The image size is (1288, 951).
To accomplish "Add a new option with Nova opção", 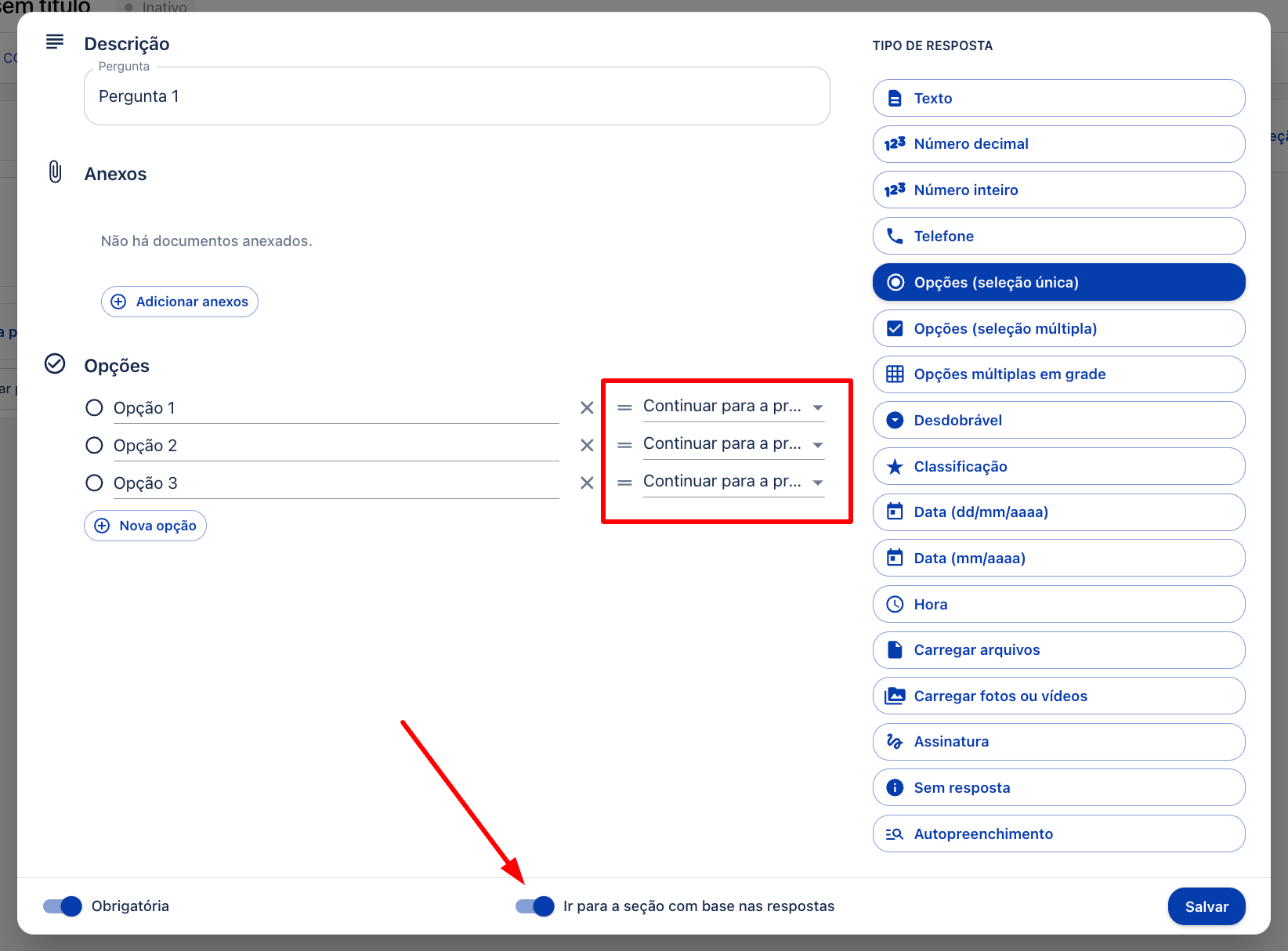I will coord(145,526).
